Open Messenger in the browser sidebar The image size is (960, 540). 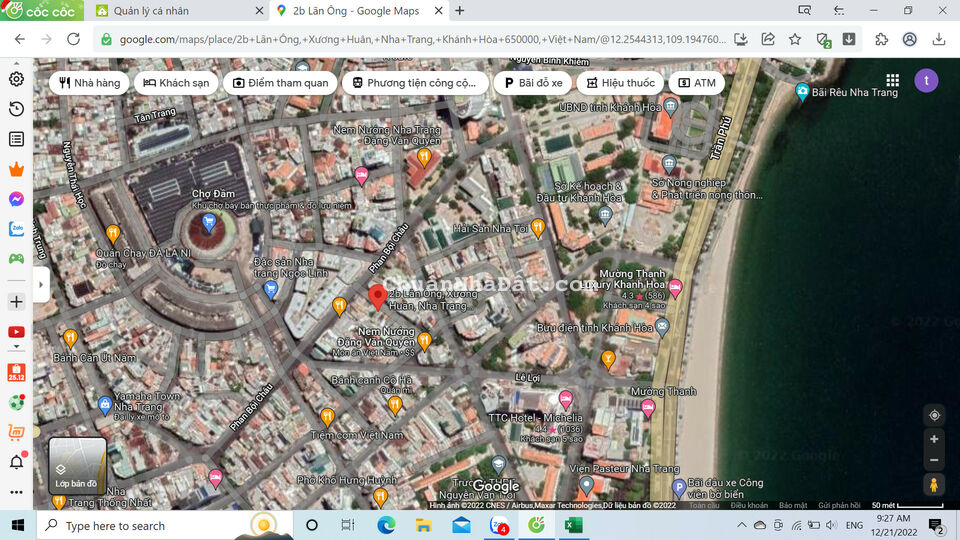tap(16, 199)
